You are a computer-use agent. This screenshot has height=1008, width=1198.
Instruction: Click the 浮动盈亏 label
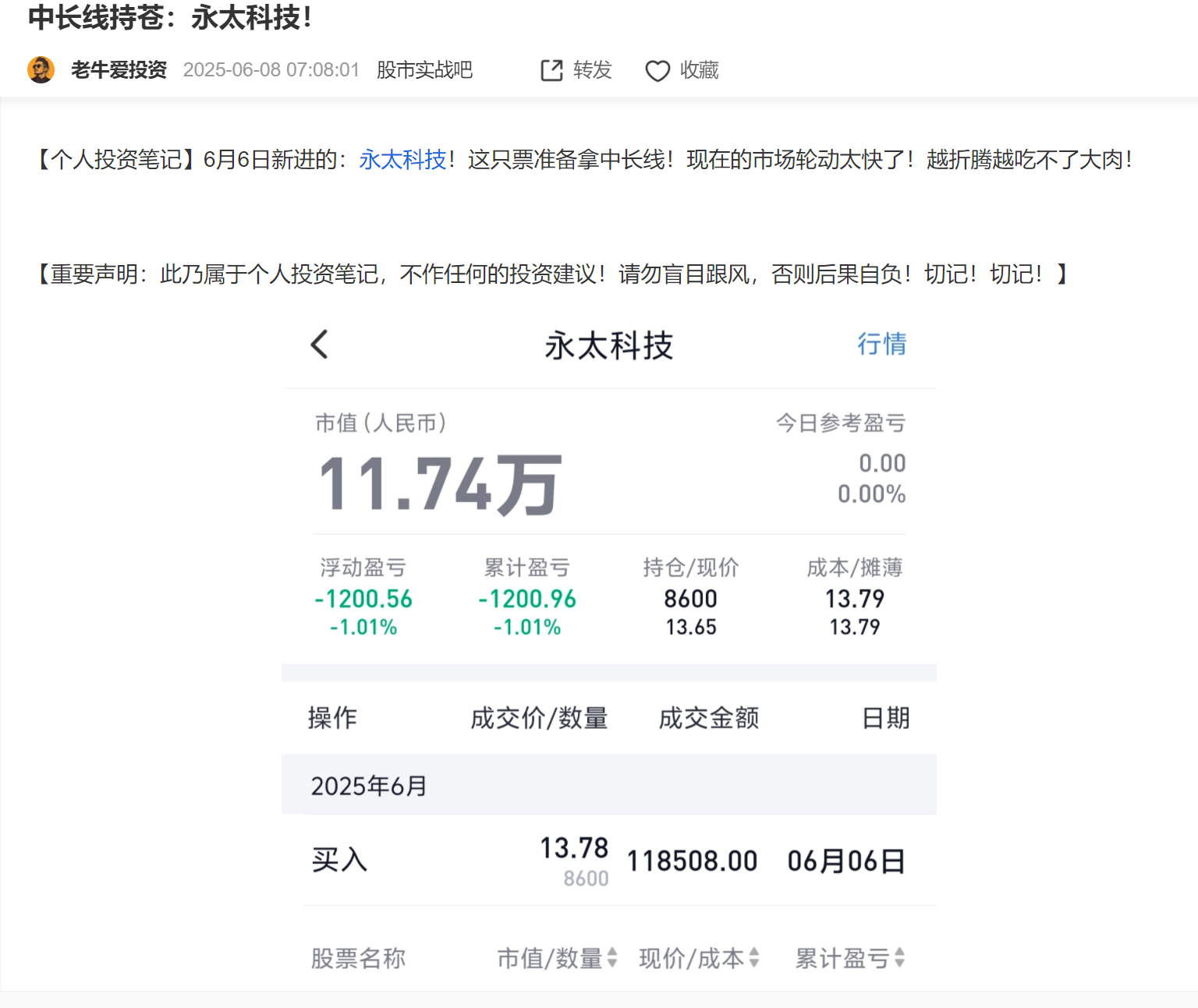click(x=363, y=568)
